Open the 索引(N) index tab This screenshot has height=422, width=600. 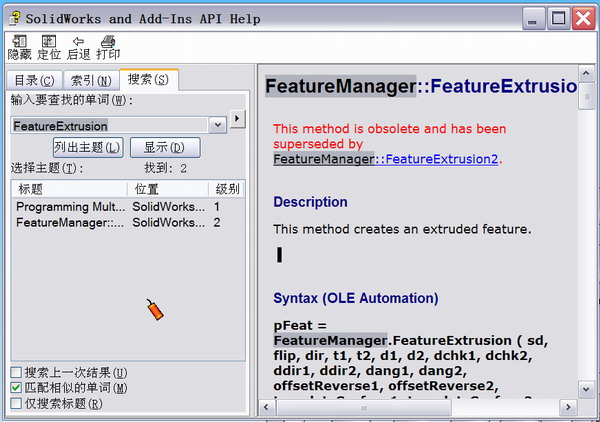pyautogui.click(x=91, y=81)
